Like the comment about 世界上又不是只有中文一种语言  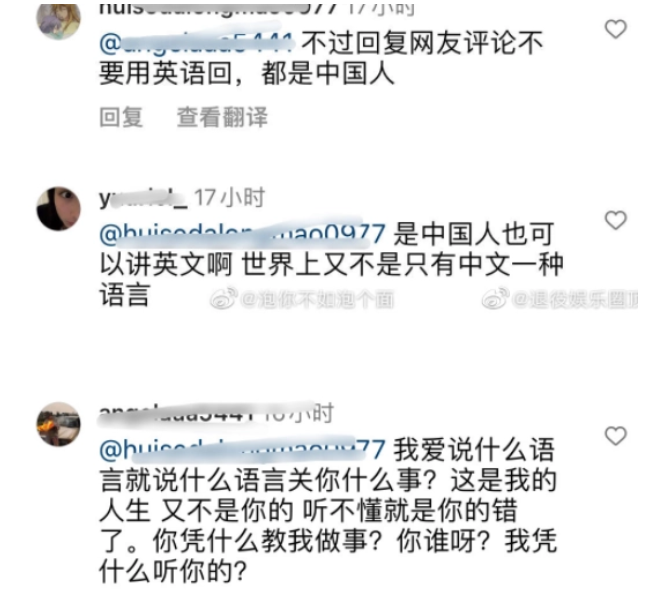pos(616,220)
